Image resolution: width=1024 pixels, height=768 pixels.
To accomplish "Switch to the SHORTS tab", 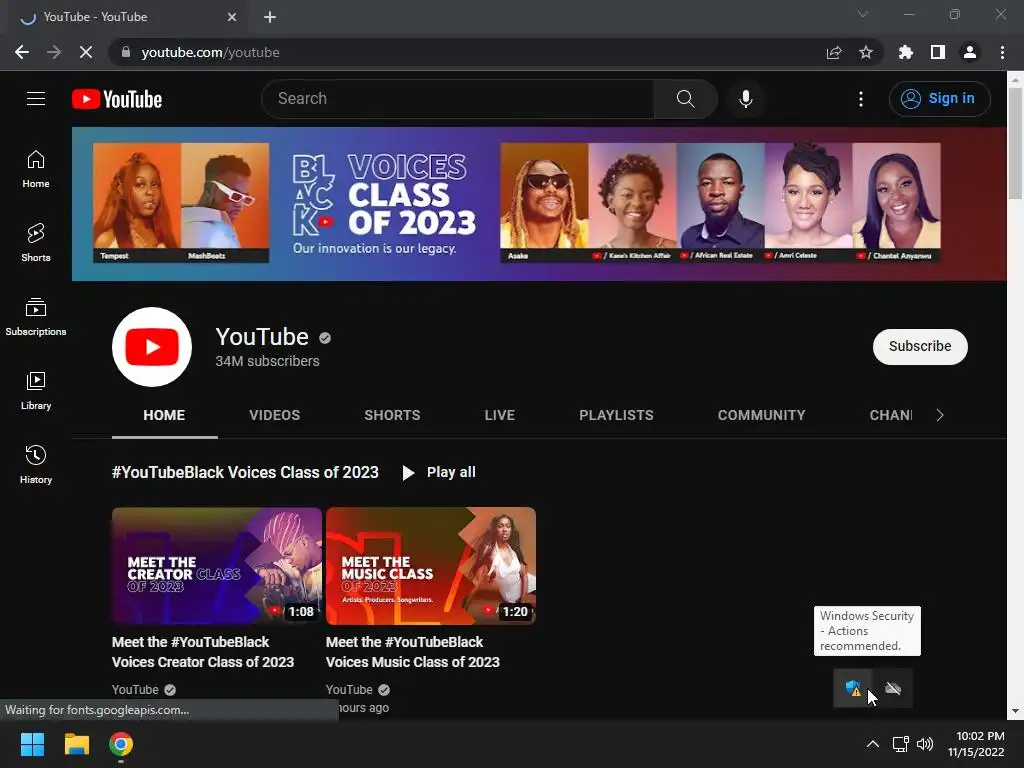I will (x=392, y=415).
